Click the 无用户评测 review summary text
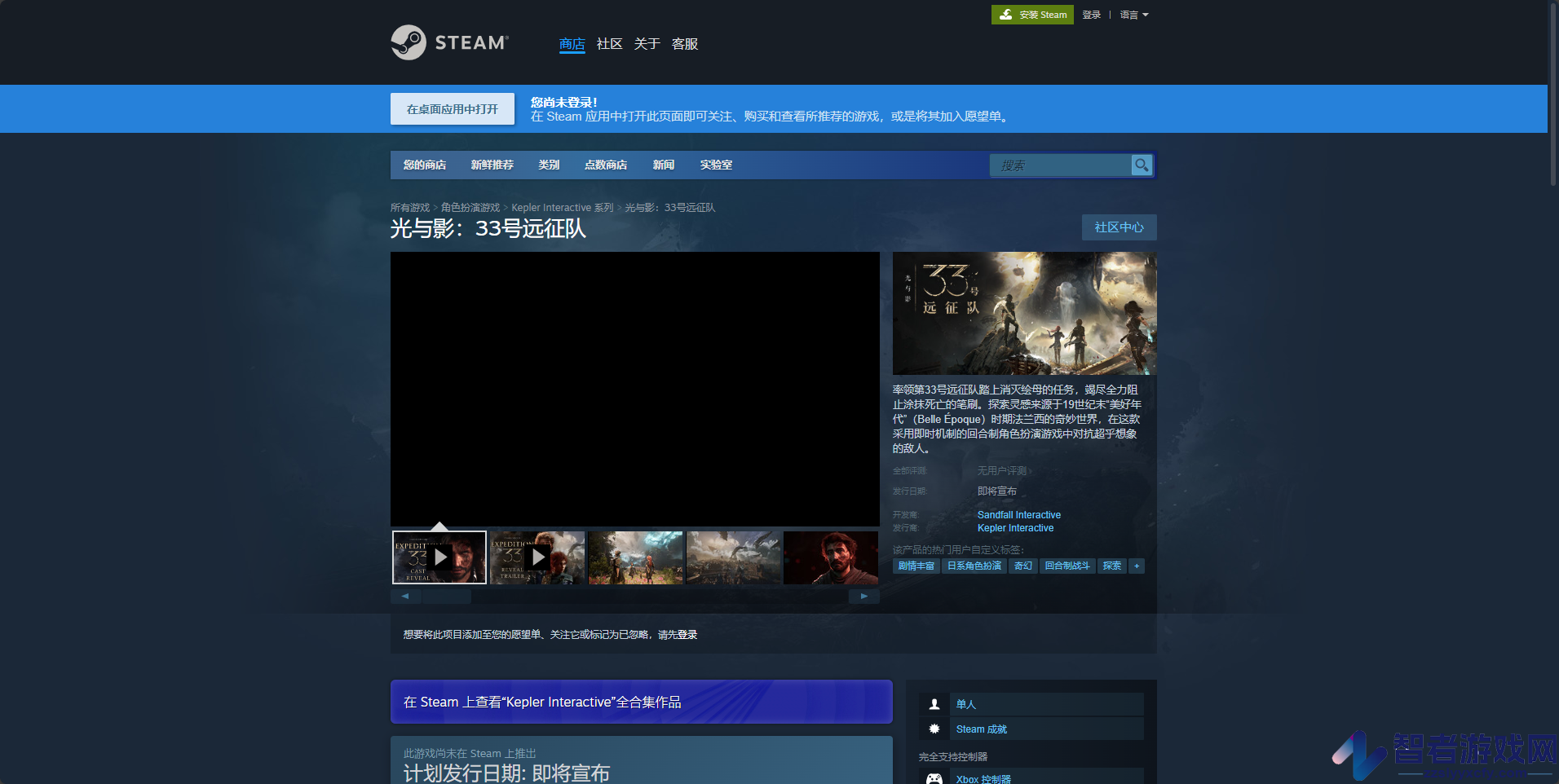 coord(1004,471)
